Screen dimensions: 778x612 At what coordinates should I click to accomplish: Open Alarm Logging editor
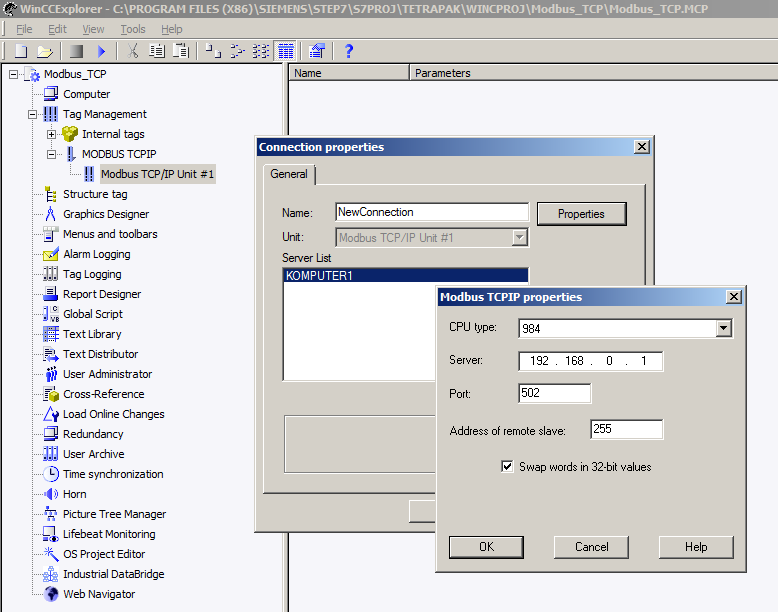(x=97, y=254)
